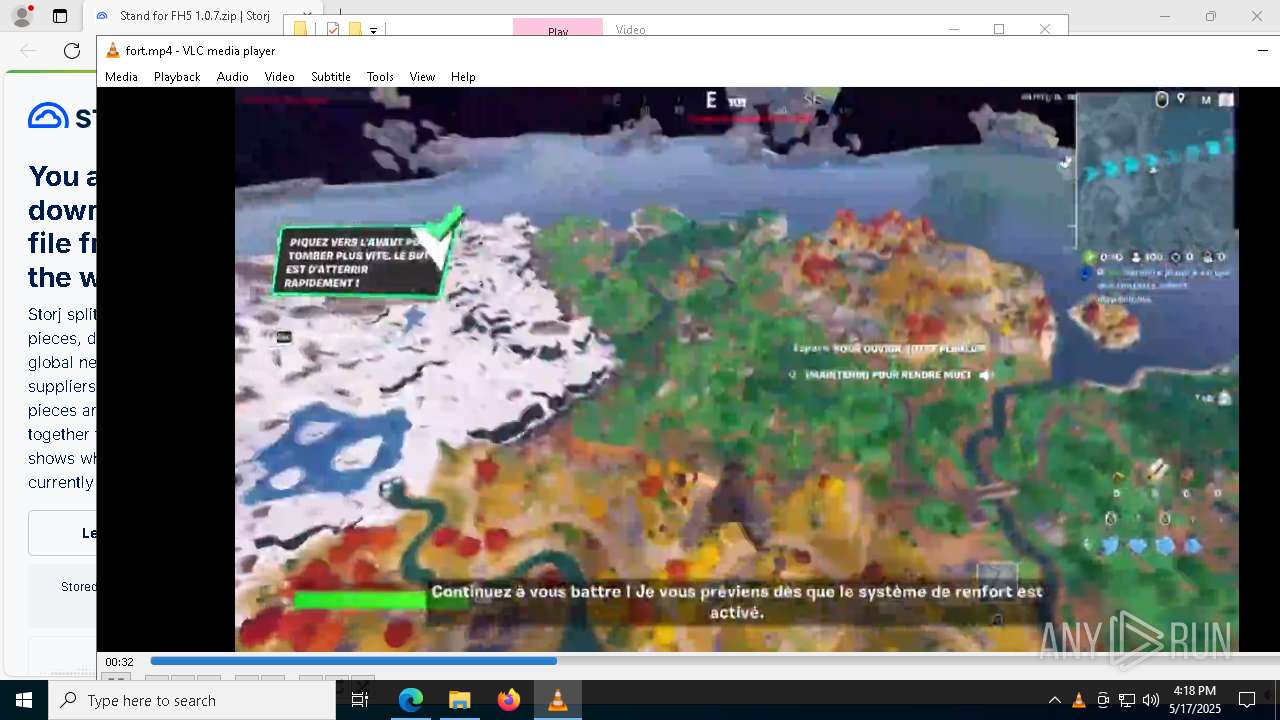
Task: Show hidden system tray icons
Action: tap(1054, 700)
